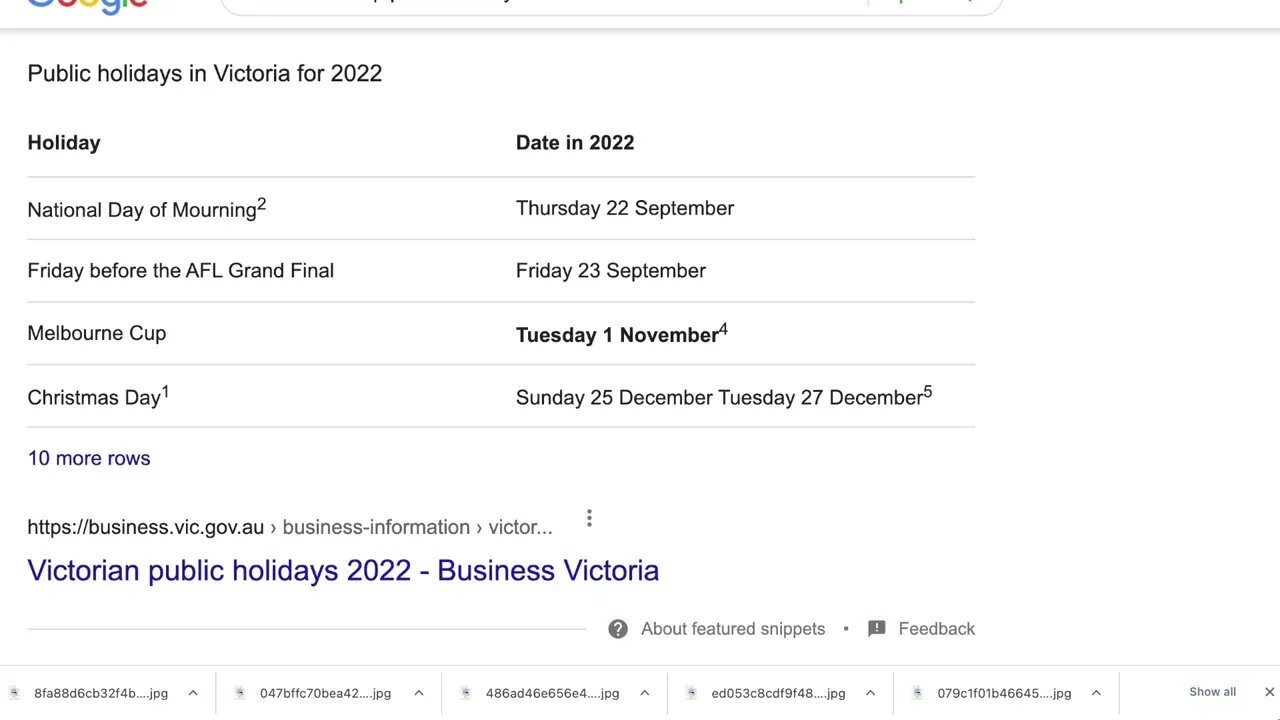Expand the table with "10 more rows"
This screenshot has height=720, width=1280.
[x=89, y=458]
